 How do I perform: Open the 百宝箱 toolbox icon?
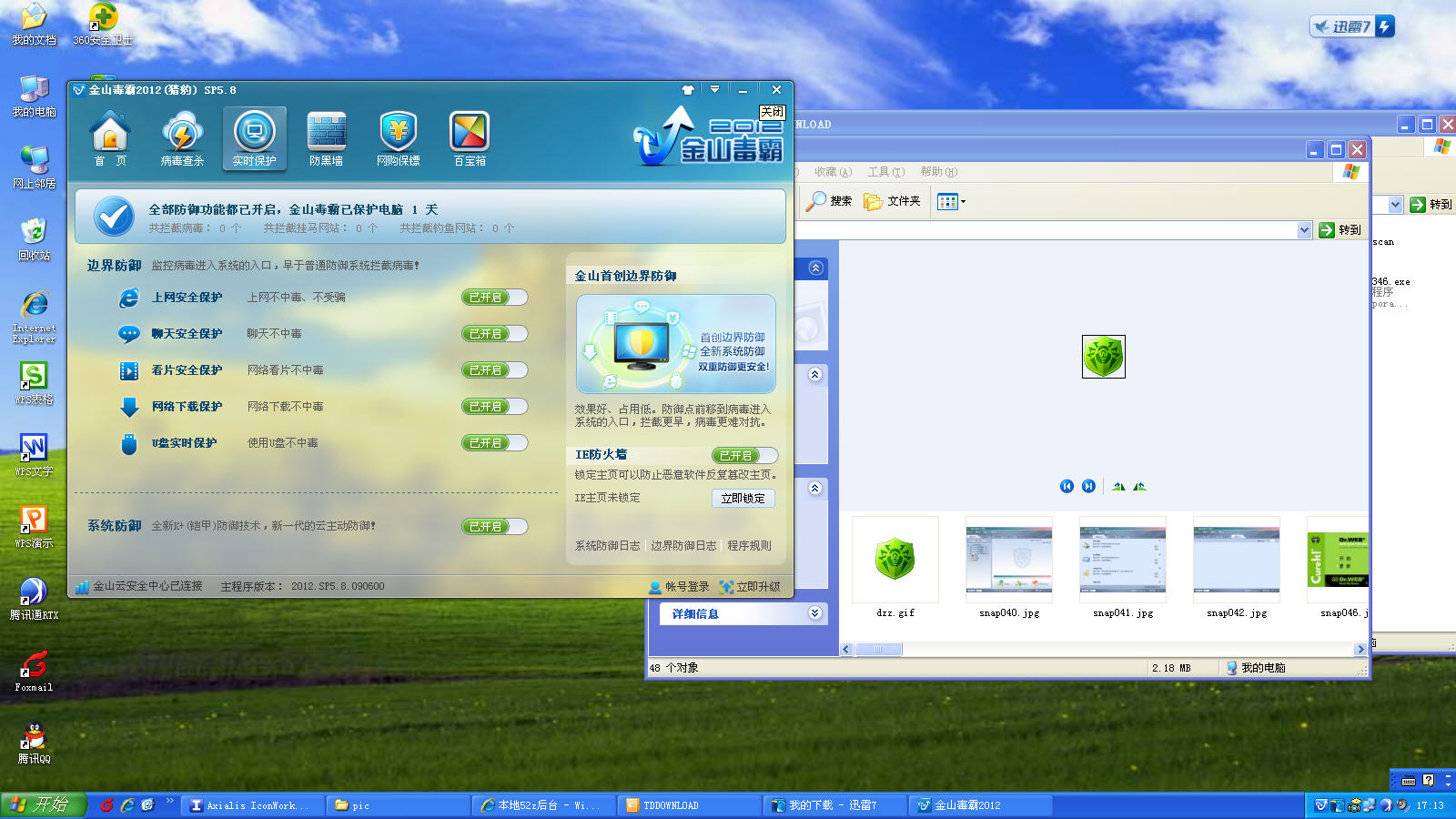click(x=470, y=138)
